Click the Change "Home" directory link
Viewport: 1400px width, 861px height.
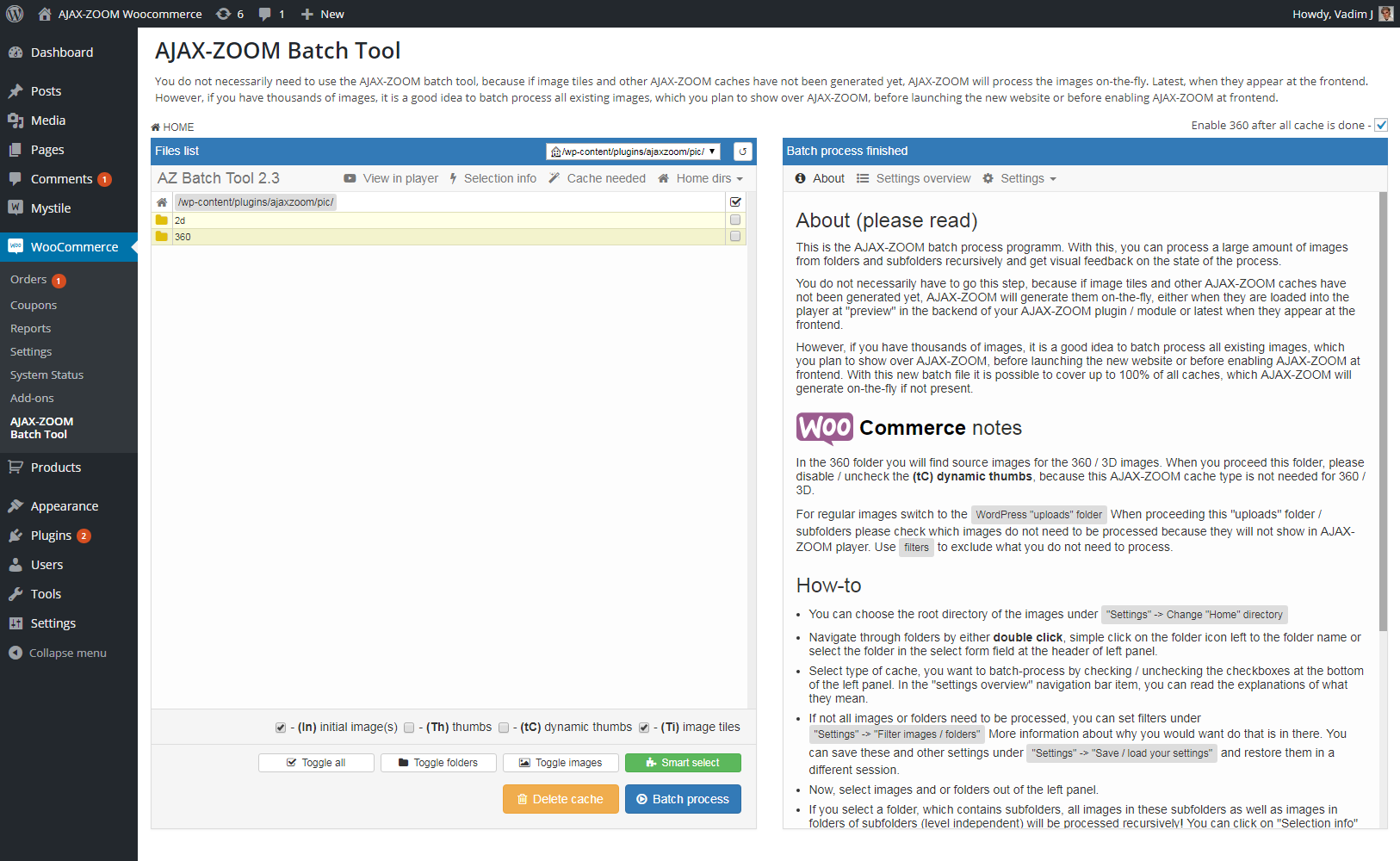(x=1195, y=615)
